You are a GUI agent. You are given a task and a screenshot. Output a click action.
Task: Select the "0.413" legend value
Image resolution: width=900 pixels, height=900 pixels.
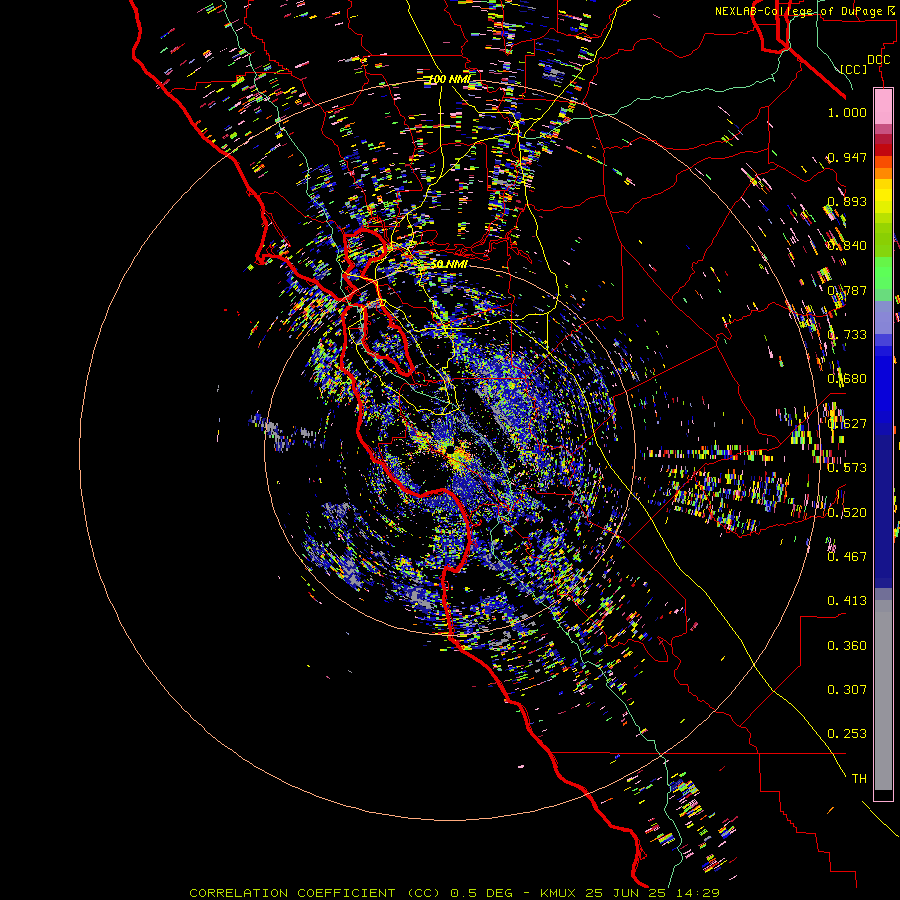(847, 601)
